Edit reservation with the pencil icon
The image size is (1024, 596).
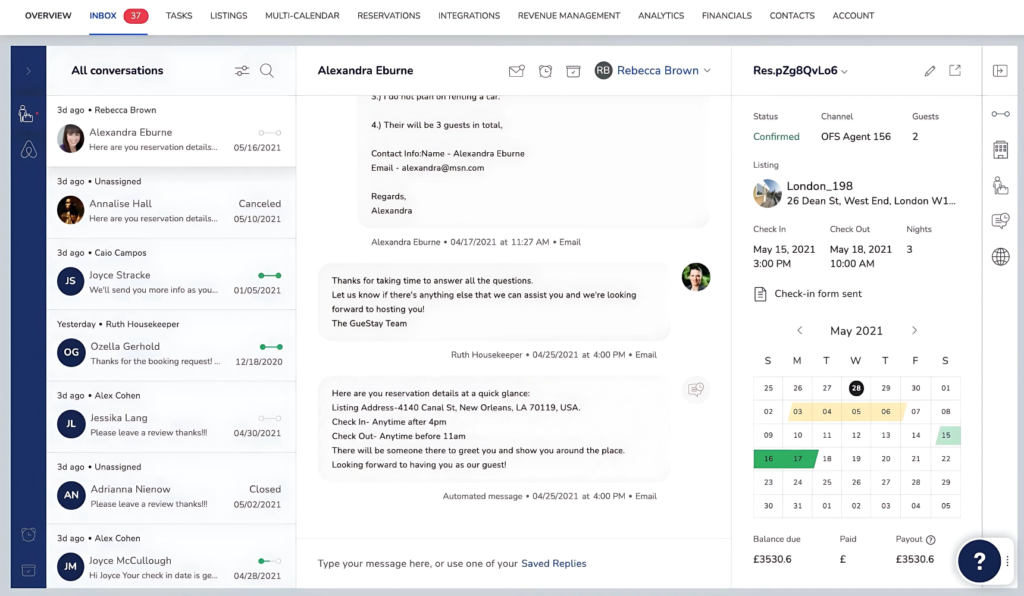tap(930, 71)
